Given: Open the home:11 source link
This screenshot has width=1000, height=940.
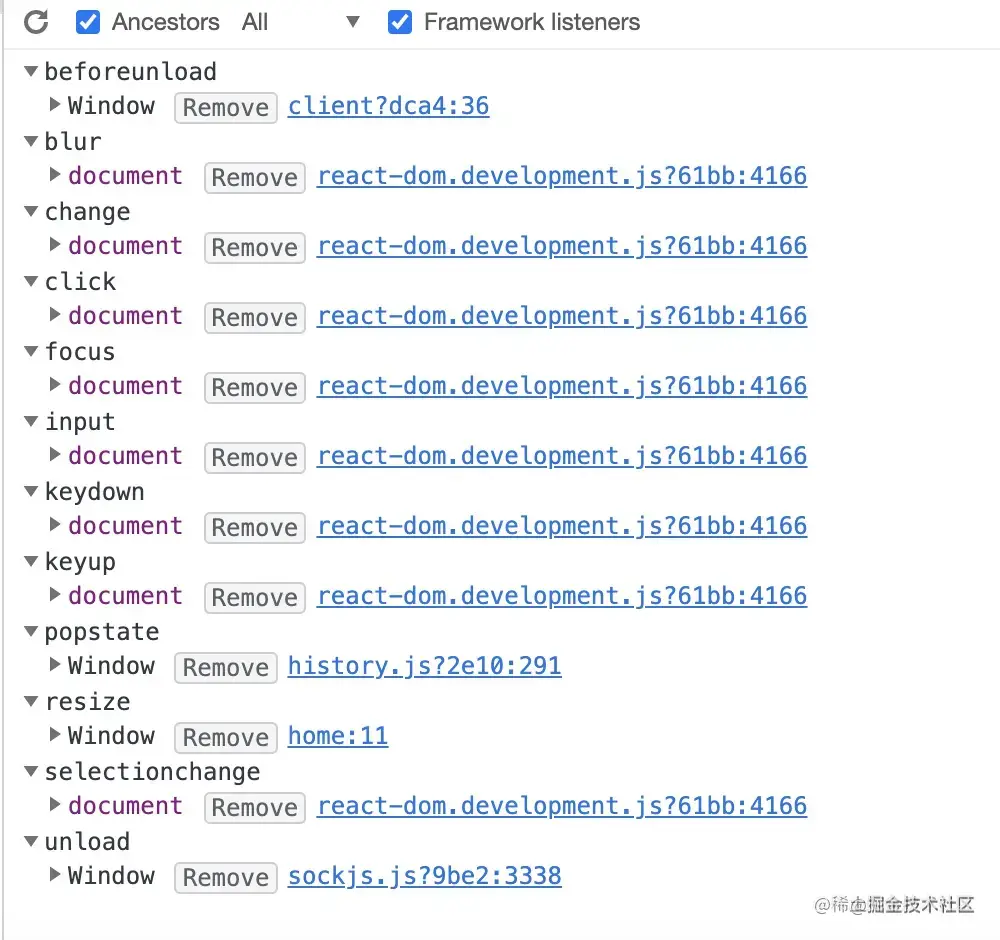Looking at the screenshot, I should click(337, 735).
